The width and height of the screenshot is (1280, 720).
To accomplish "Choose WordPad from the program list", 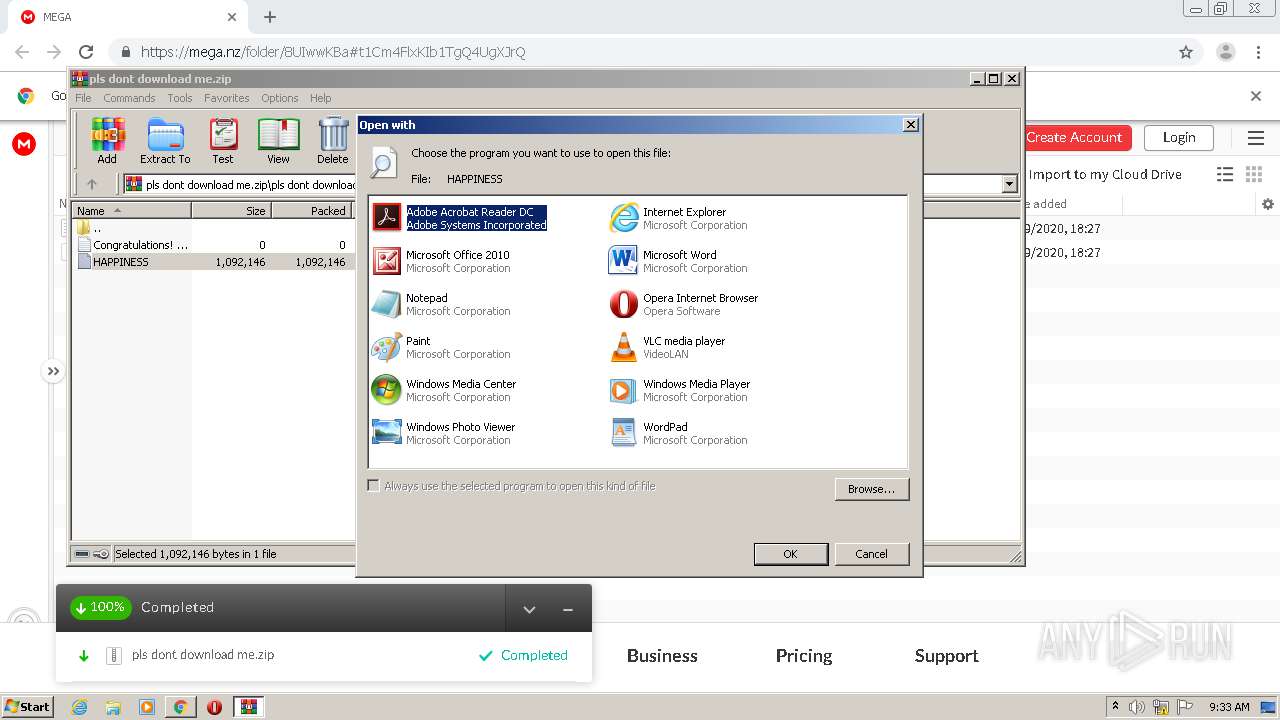I will click(678, 433).
